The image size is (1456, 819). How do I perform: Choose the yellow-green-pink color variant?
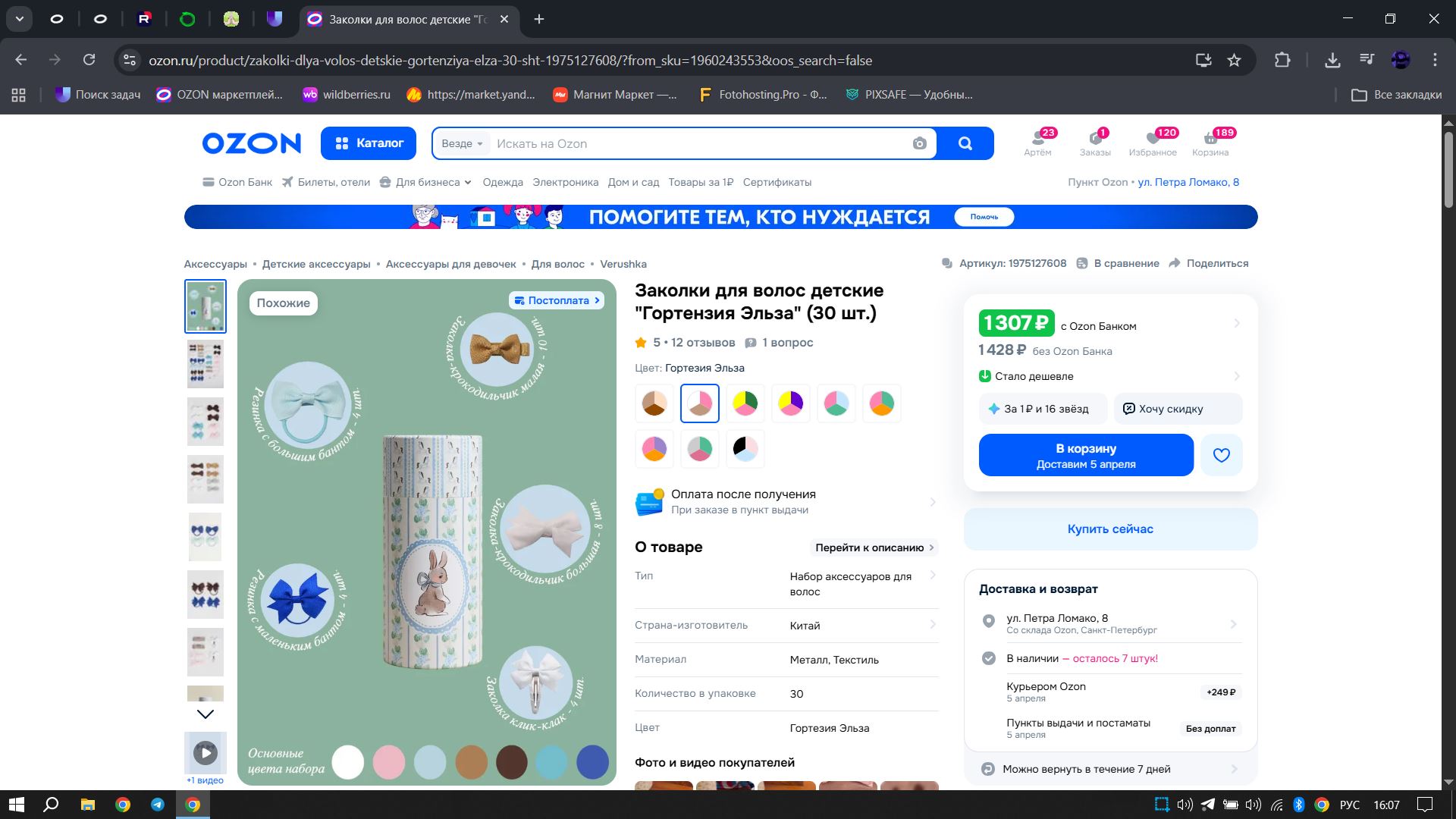(745, 403)
